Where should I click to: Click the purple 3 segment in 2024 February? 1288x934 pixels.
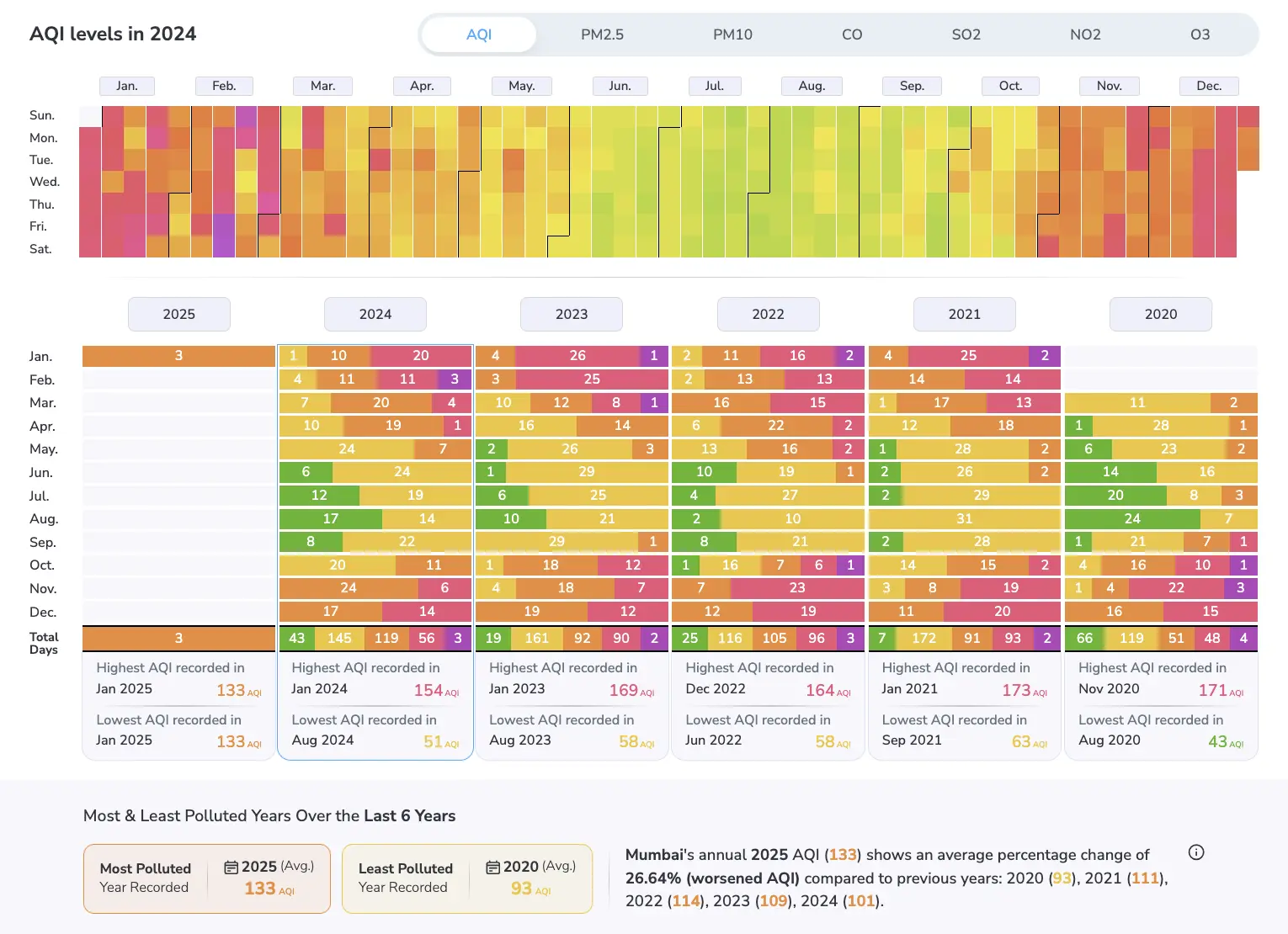point(455,379)
